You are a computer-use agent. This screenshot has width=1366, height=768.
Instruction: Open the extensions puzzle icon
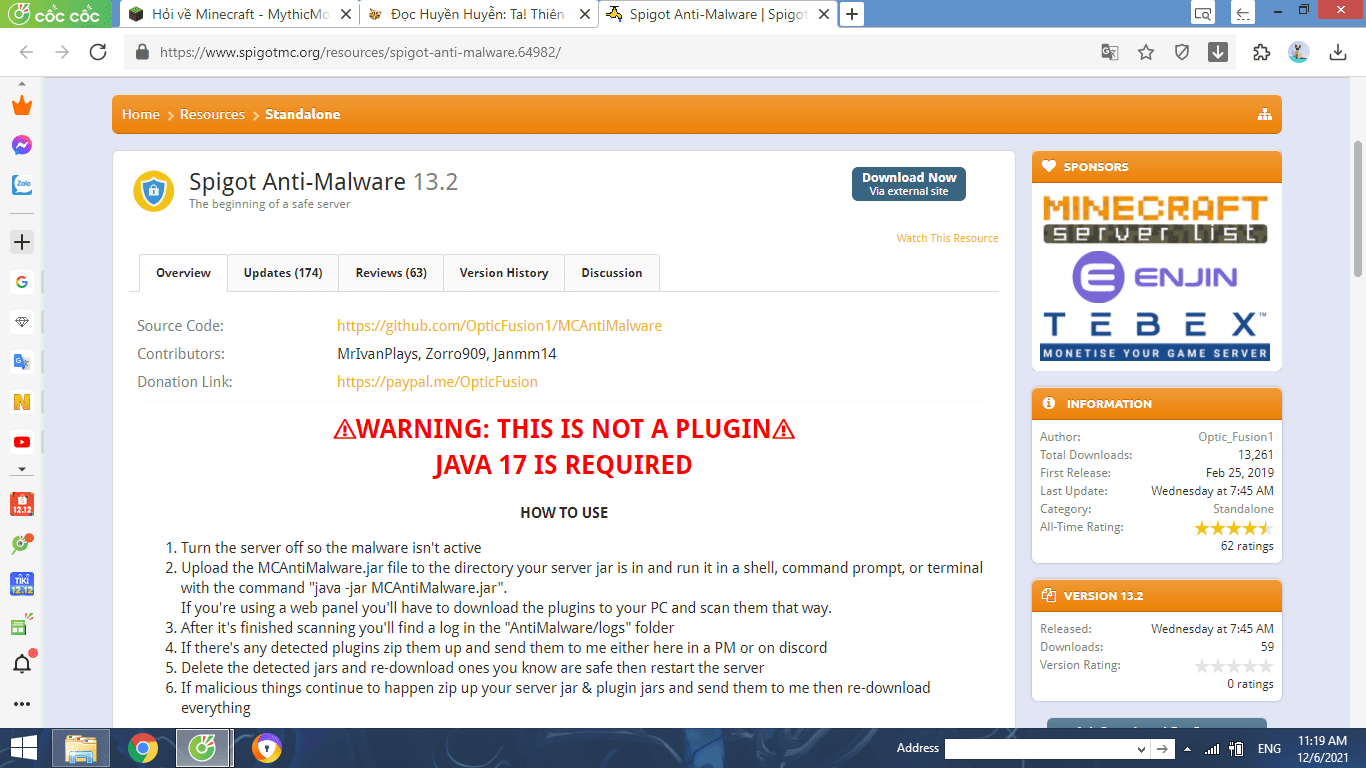pyautogui.click(x=1262, y=52)
